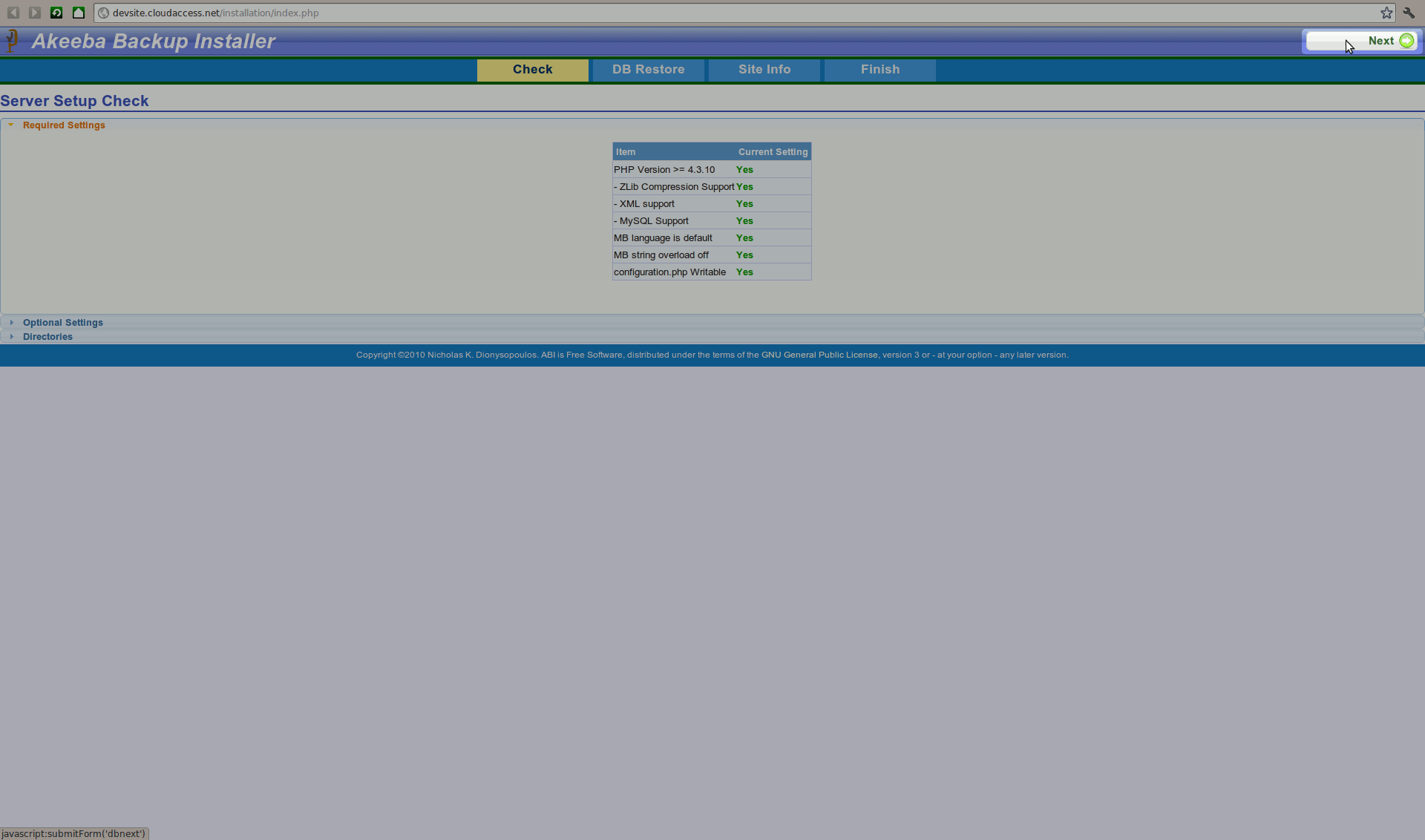Bookmark this page with the star icon

pyautogui.click(x=1386, y=13)
